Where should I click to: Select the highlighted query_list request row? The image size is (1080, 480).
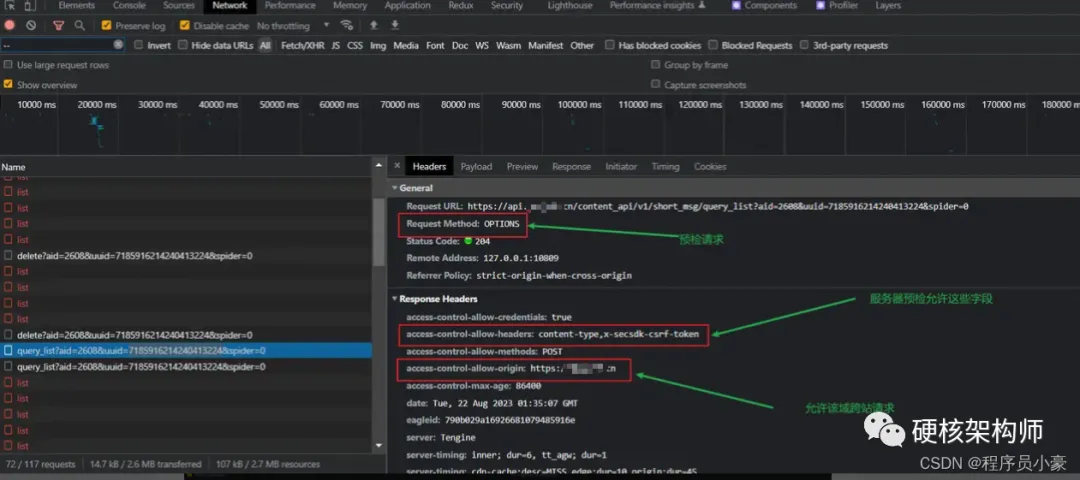click(186, 351)
